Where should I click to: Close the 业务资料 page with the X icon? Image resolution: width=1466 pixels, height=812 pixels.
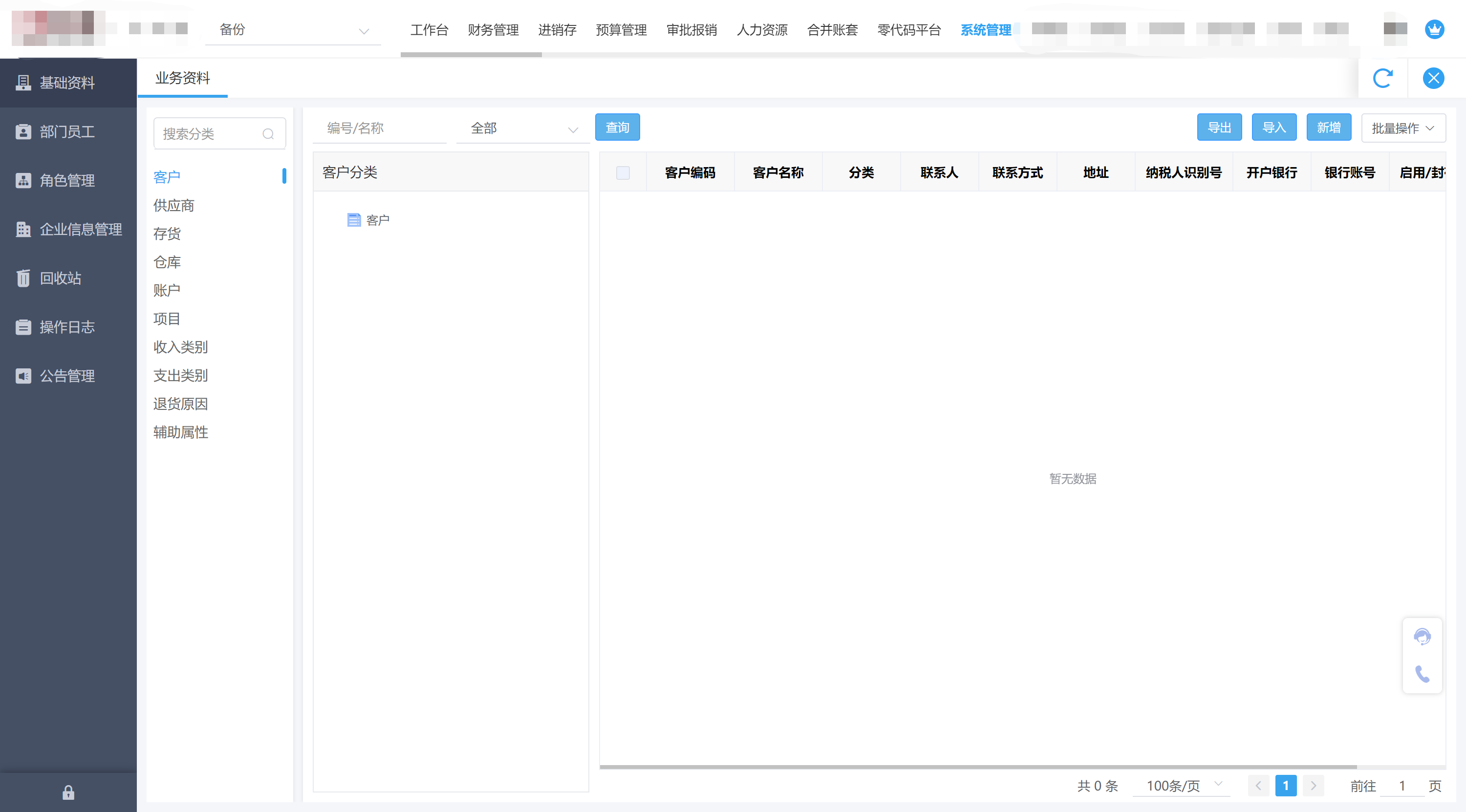1433,78
